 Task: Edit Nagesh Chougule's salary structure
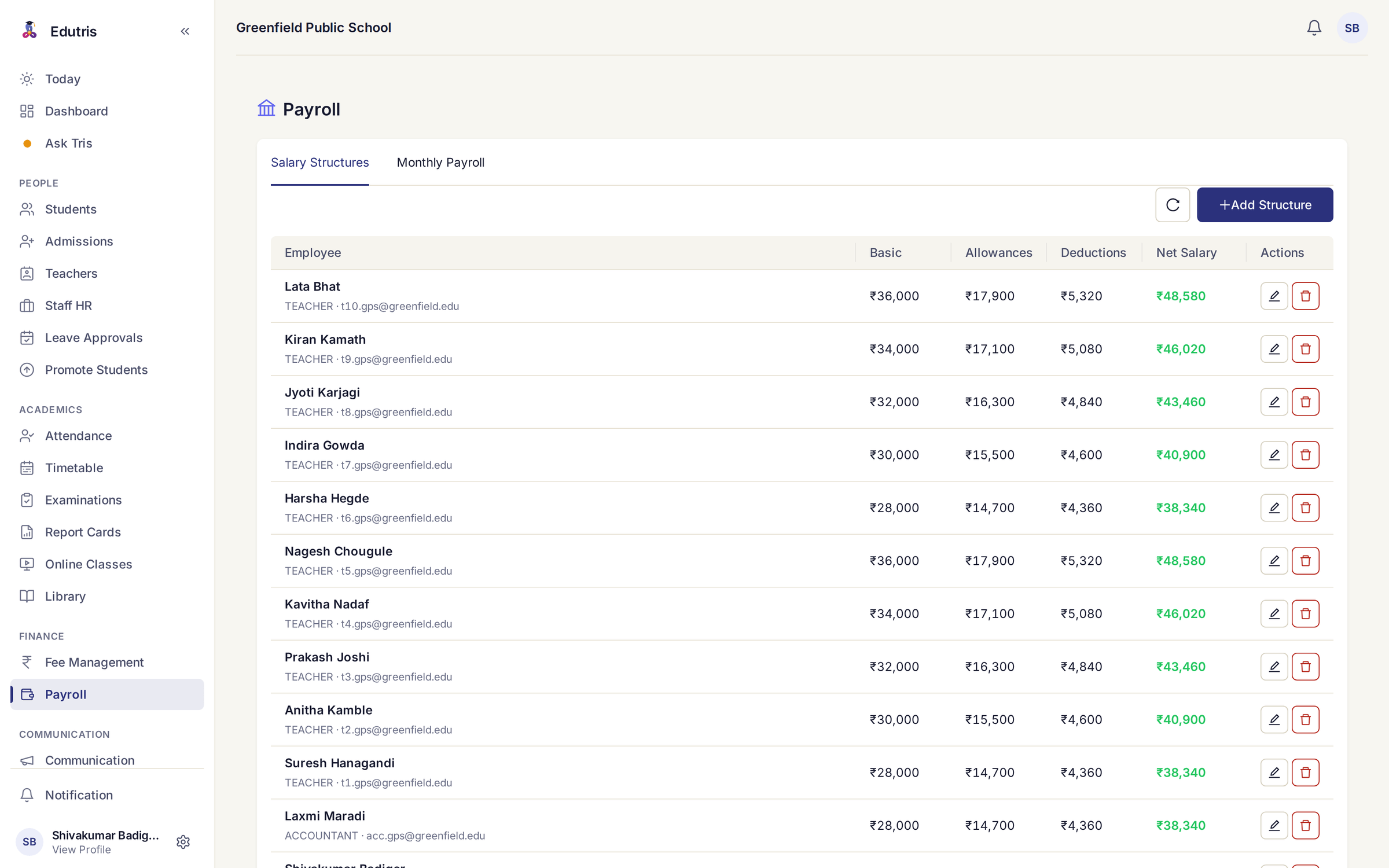(1274, 561)
